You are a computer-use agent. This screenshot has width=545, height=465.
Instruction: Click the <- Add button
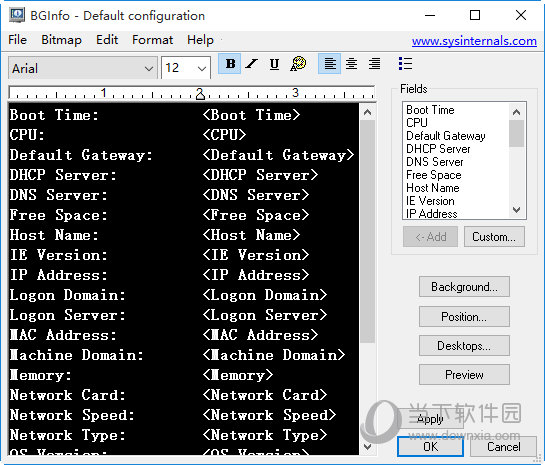click(x=430, y=237)
